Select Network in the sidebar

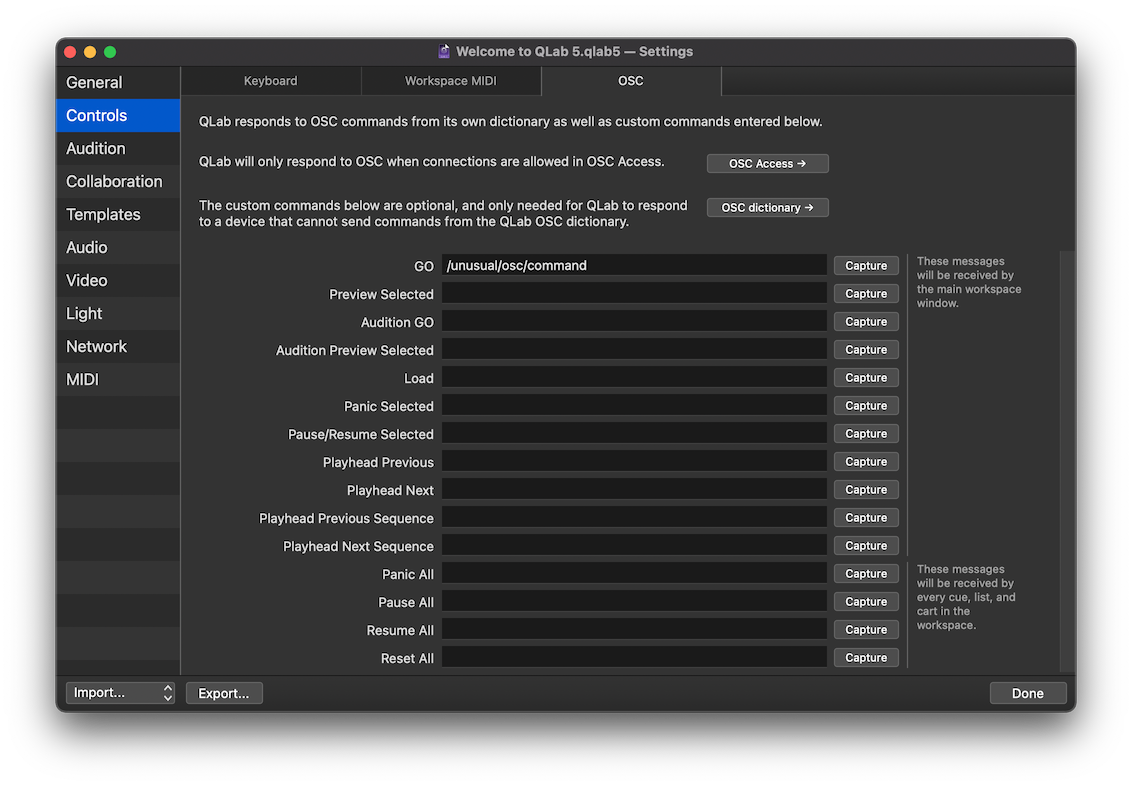point(97,347)
